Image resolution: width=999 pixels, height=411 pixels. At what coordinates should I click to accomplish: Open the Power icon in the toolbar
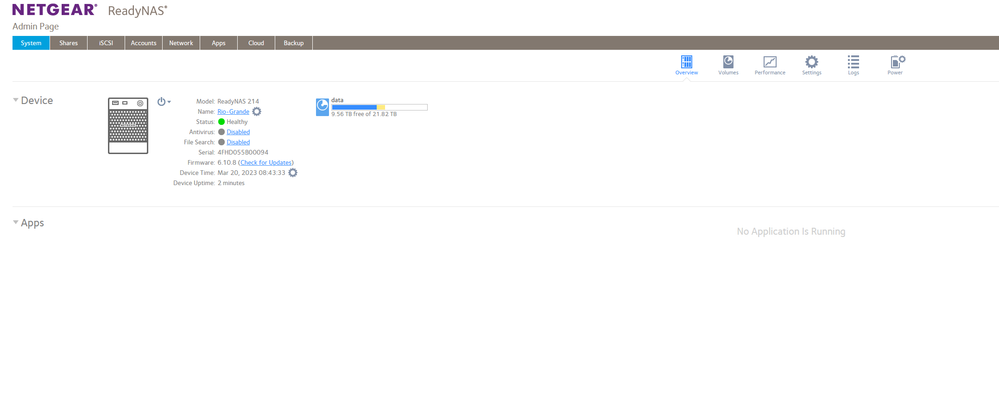coord(897,62)
